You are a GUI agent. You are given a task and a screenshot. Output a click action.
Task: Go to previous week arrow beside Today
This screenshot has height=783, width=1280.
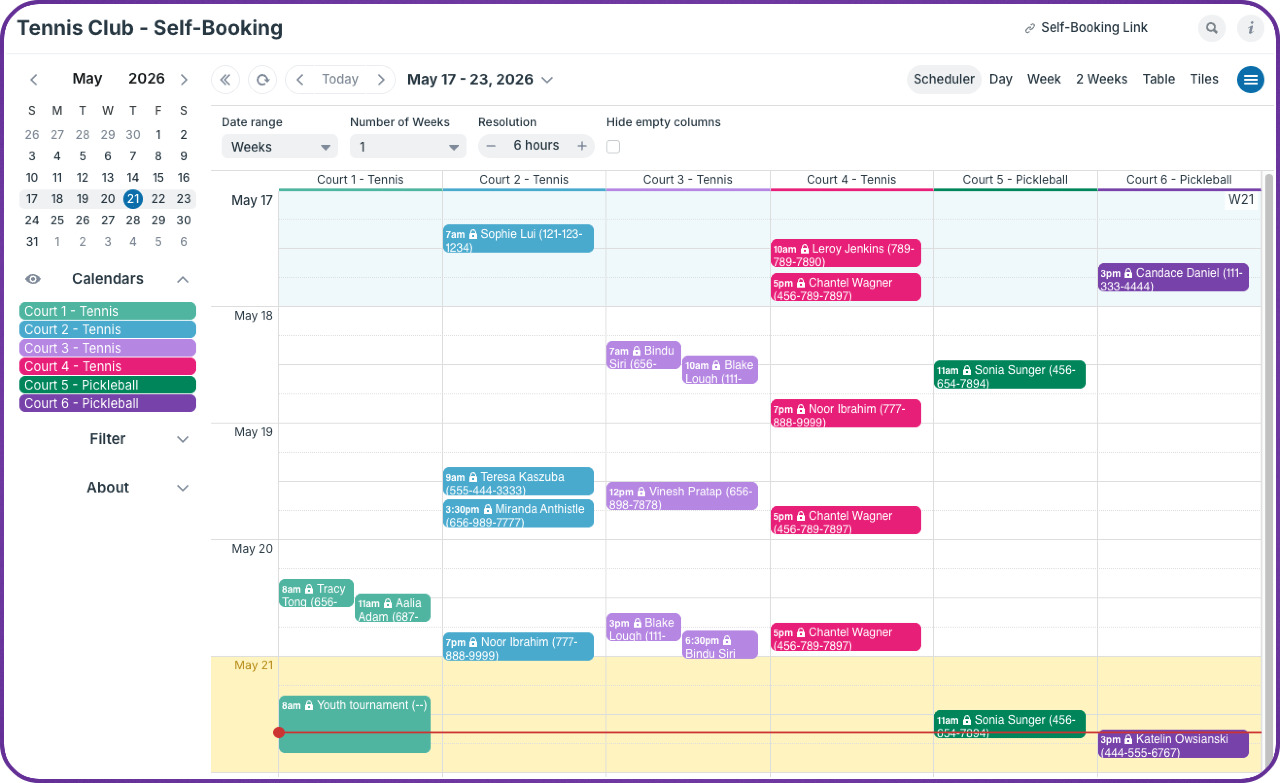click(x=300, y=80)
